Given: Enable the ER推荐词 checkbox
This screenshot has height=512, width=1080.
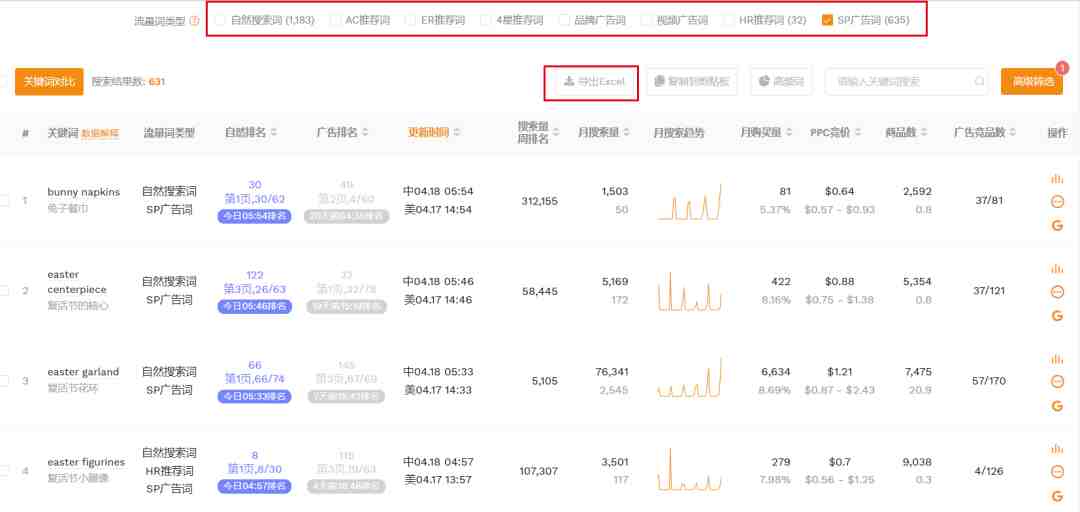Looking at the screenshot, I should point(411,21).
